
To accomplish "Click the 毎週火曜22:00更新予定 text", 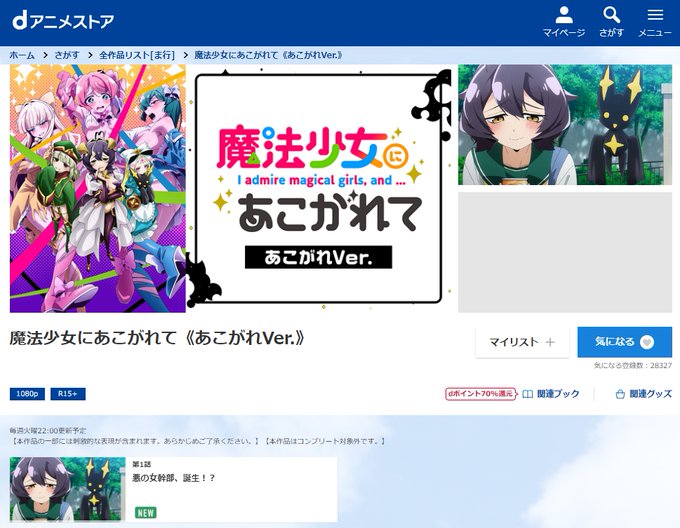I will tap(48, 430).
